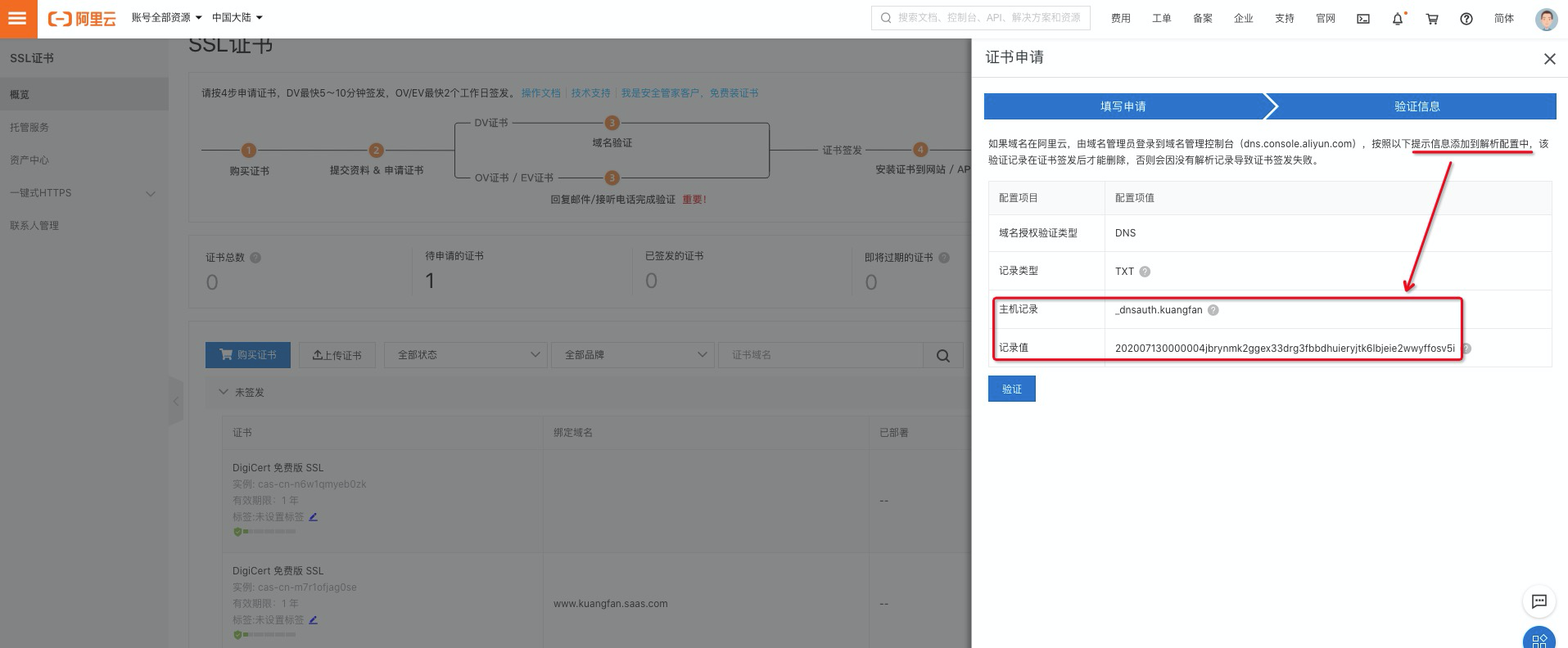Screen dimensions: 1568x648
Task: Focus the 证书域名 search field
Action: (x=820, y=355)
